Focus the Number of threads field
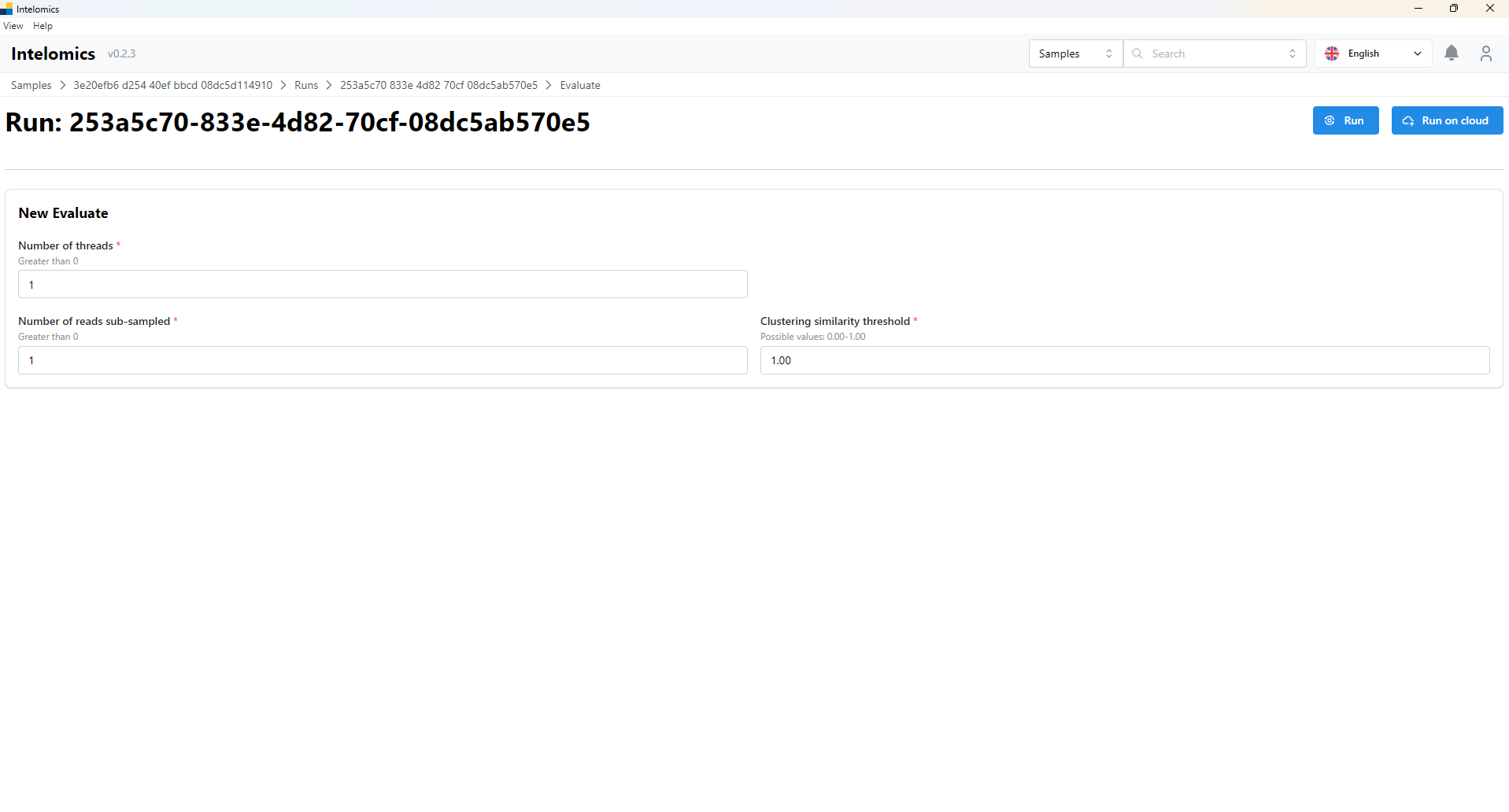1509x812 pixels. coord(383,284)
